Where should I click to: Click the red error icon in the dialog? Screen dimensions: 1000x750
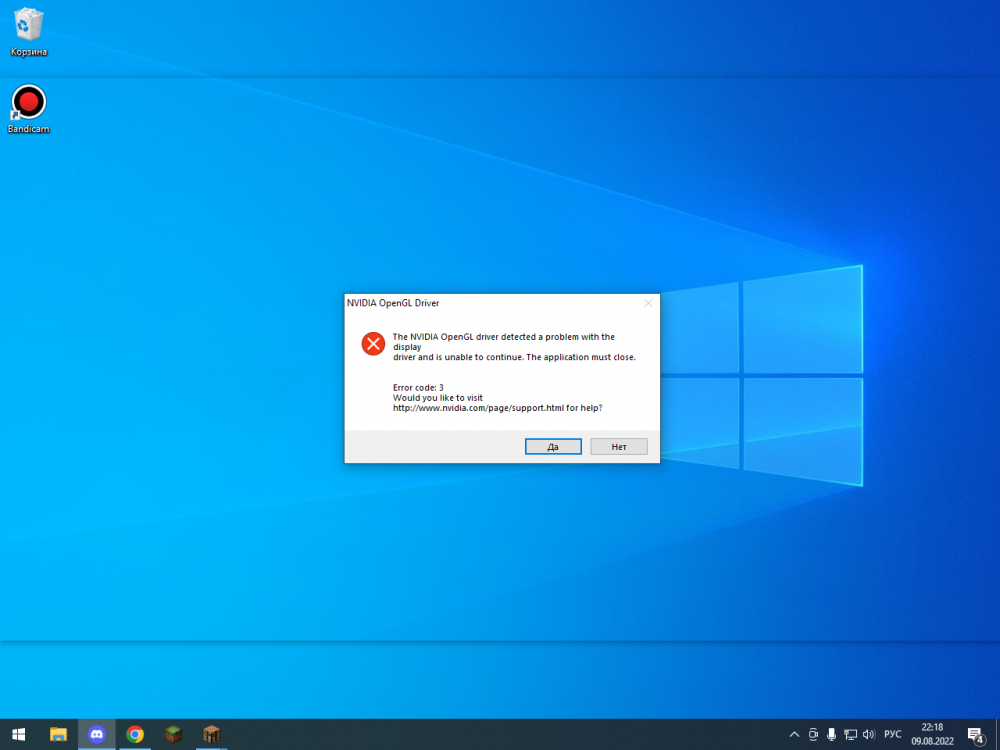(373, 344)
